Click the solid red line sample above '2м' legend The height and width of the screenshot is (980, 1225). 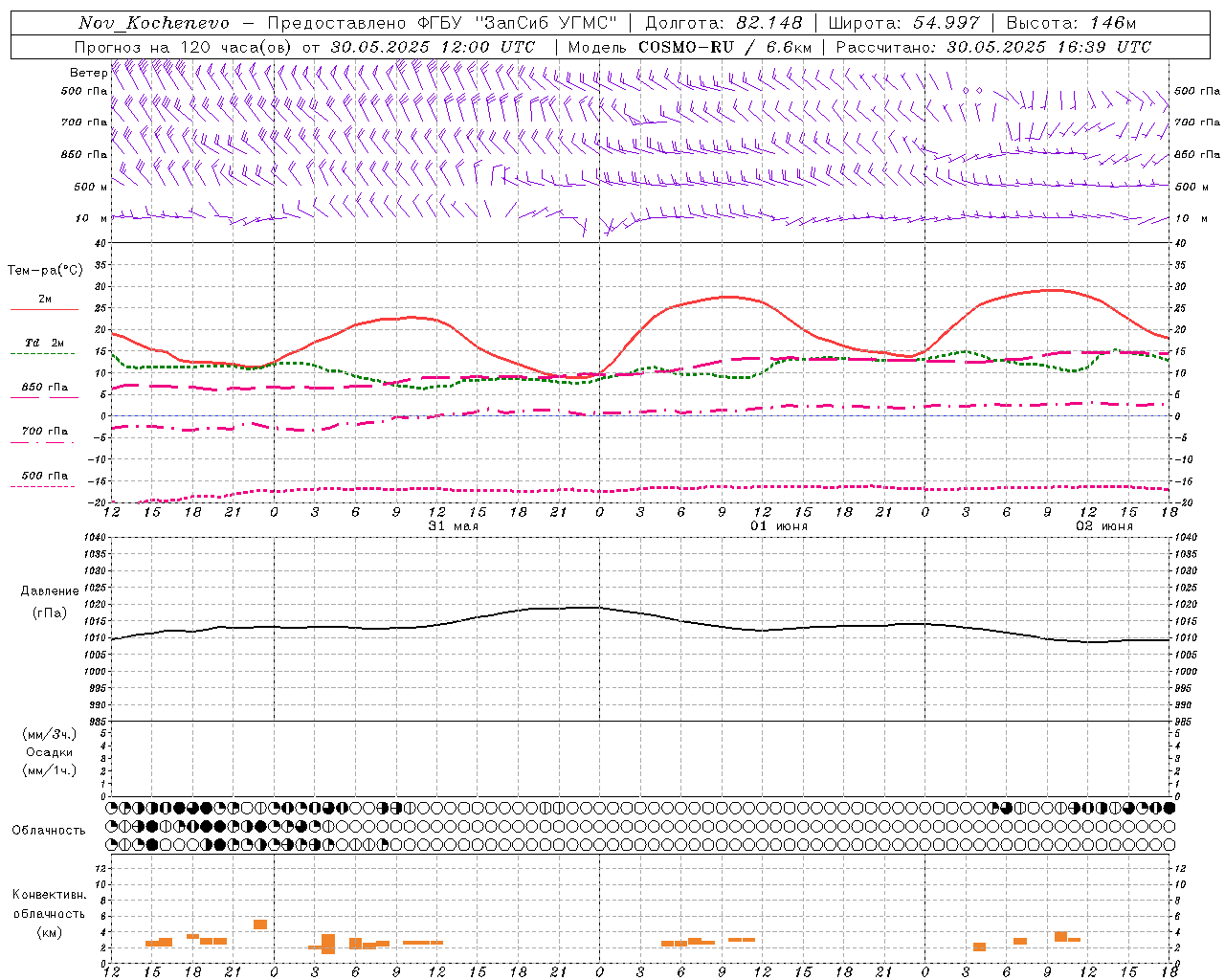tap(44, 310)
